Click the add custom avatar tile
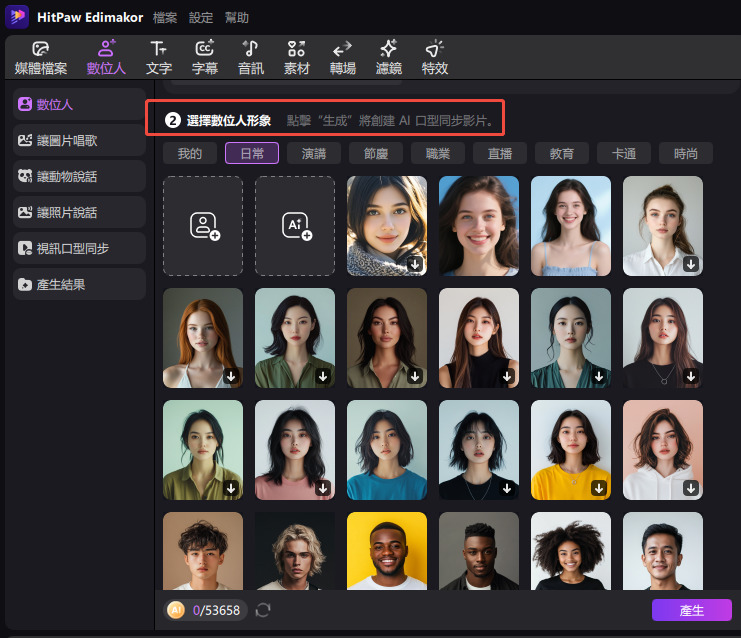The height and width of the screenshot is (638, 741). [x=203, y=226]
